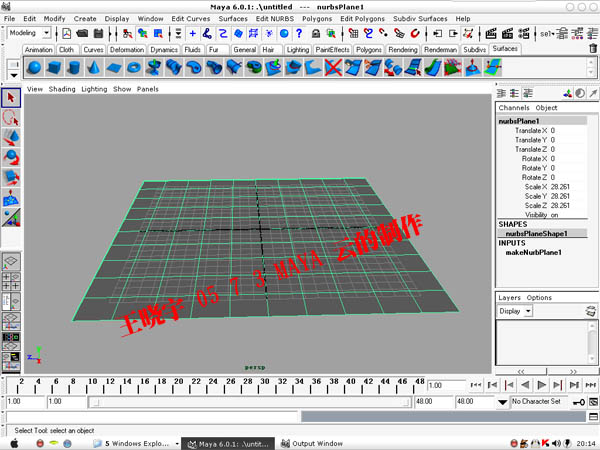Toggle Visibility on value in Channel Box
Screen dimensions: 600x450
pyautogui.click(x=554, y=215)
